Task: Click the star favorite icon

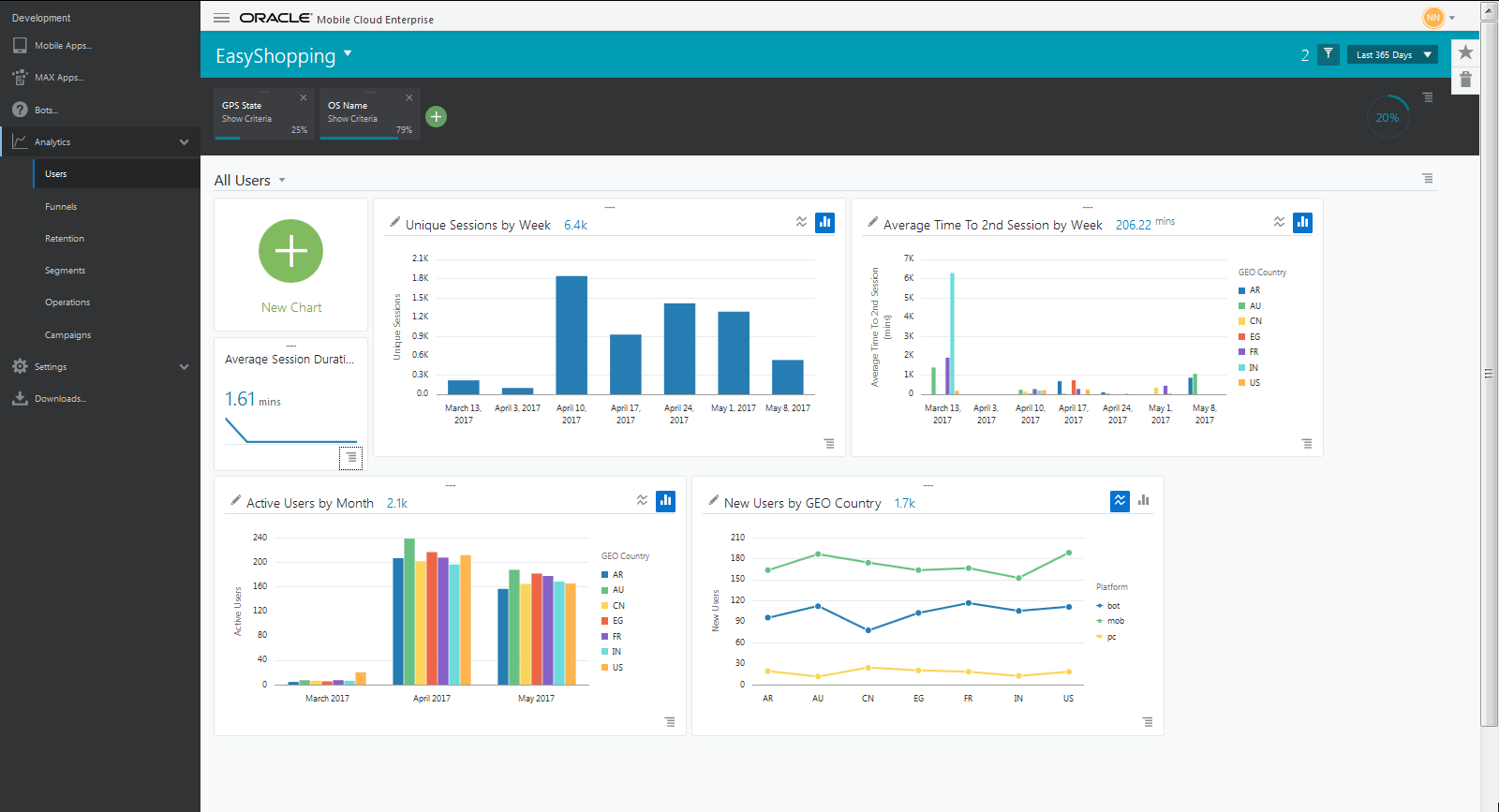Action: point(1465,52)
